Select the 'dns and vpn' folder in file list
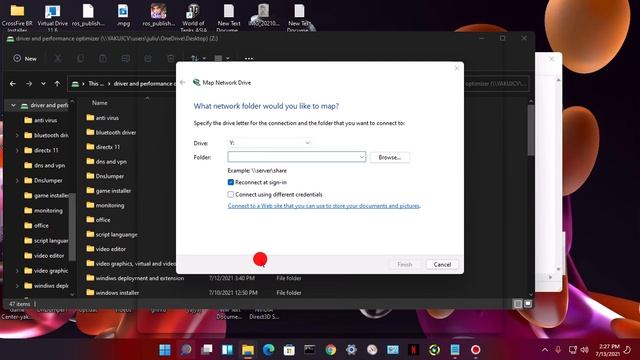 (111, 162)
